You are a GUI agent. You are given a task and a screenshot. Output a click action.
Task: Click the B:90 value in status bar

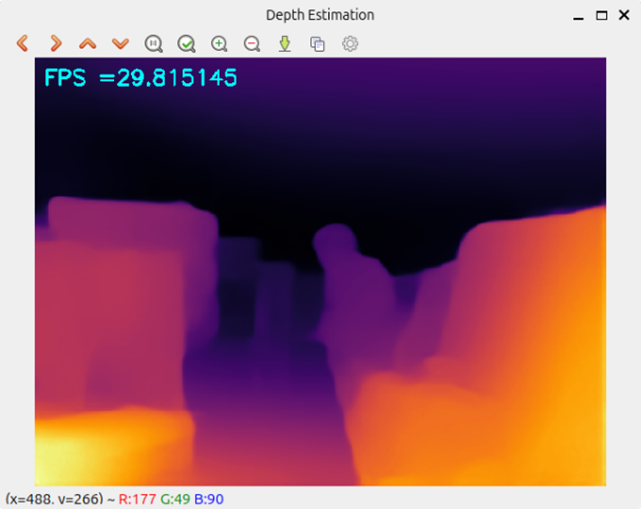pos(209,499)
